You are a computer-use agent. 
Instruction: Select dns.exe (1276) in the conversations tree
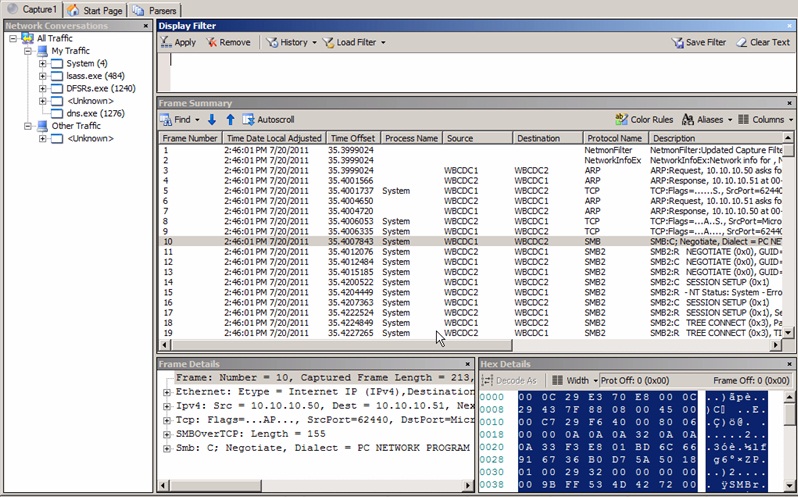click(x=95, y=114)
